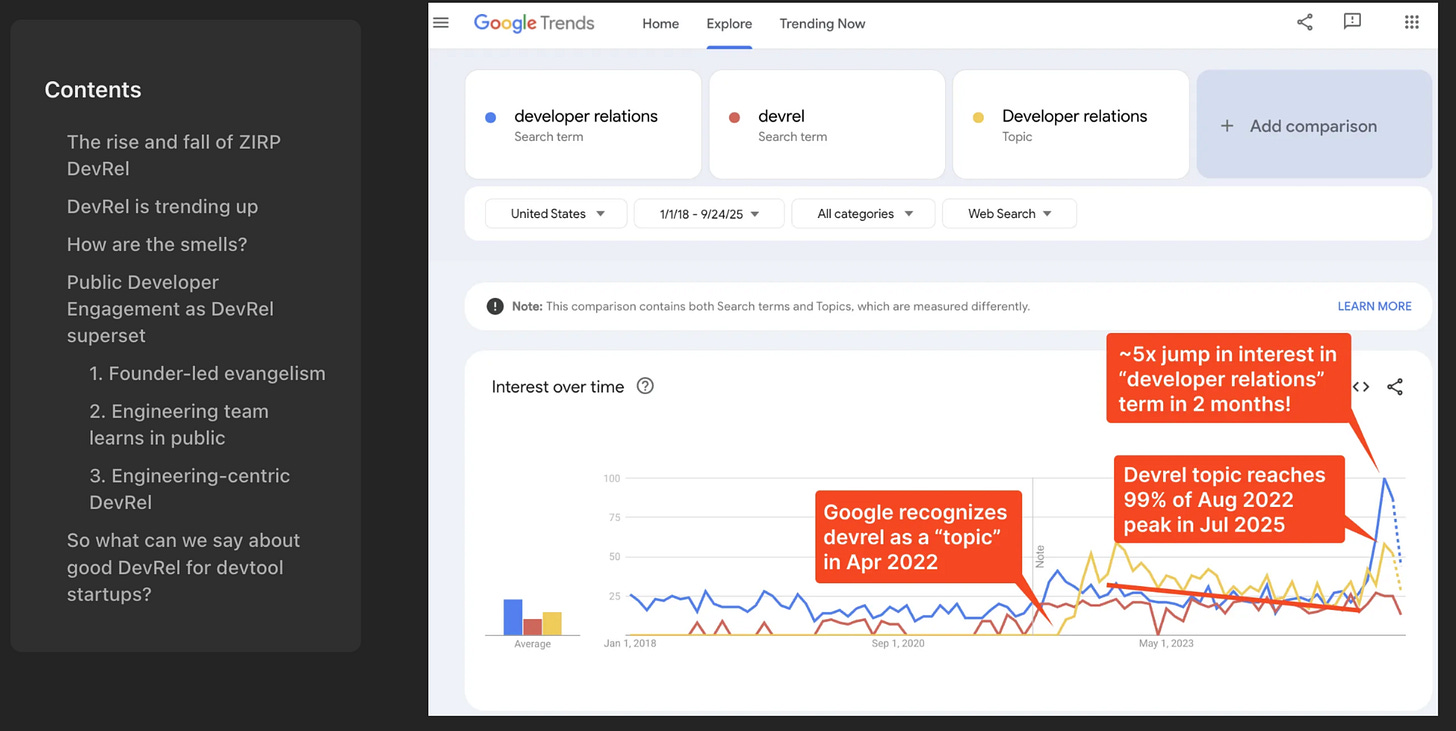1456x731 pixels.
Task: Click the '100' y-axis label
Action: pos(611,478)
